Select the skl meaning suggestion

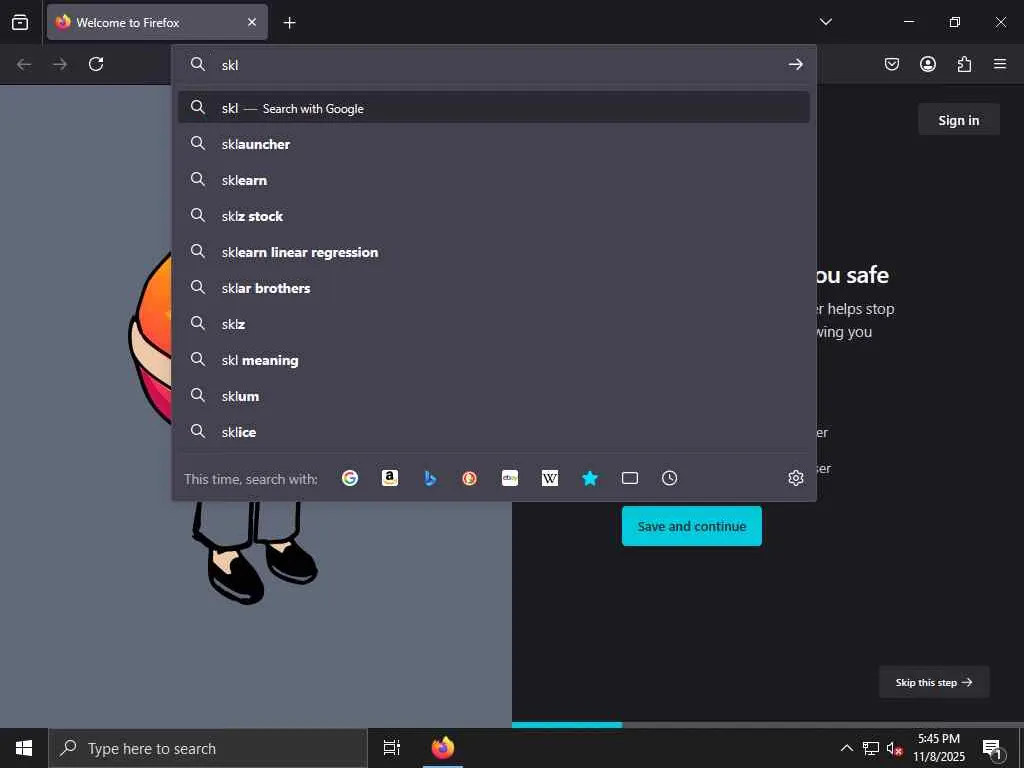[494, 360]
